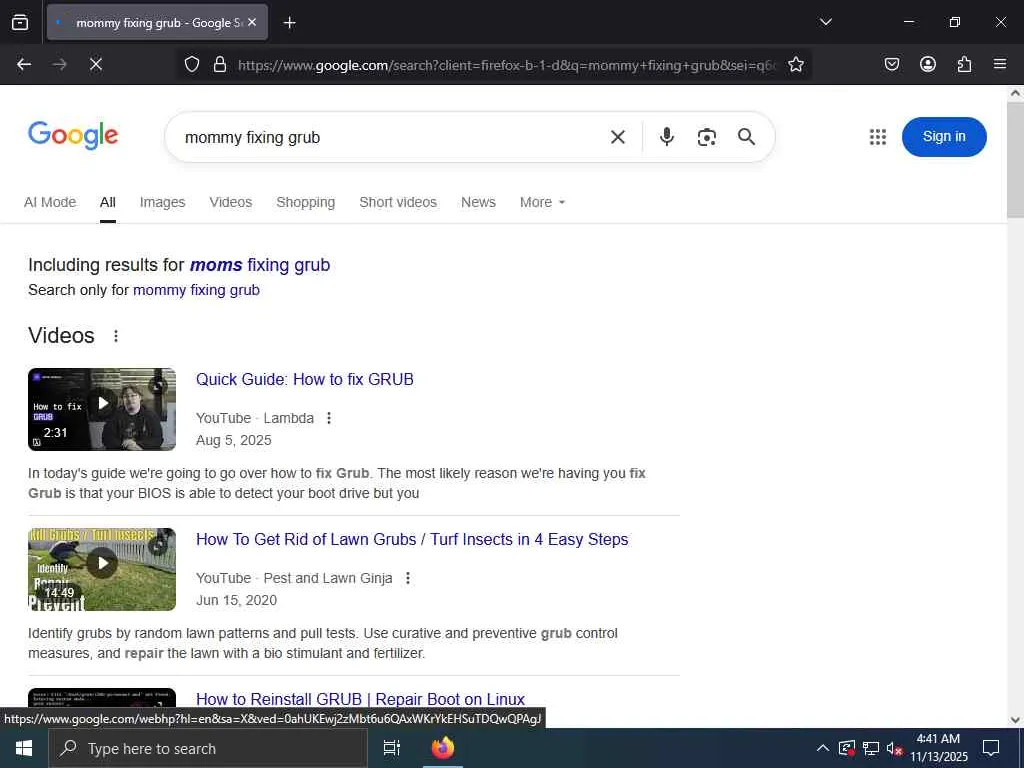Switch to Shopping tab
This screenshot has width=1024, height=768.
click(x=305, y=202)
